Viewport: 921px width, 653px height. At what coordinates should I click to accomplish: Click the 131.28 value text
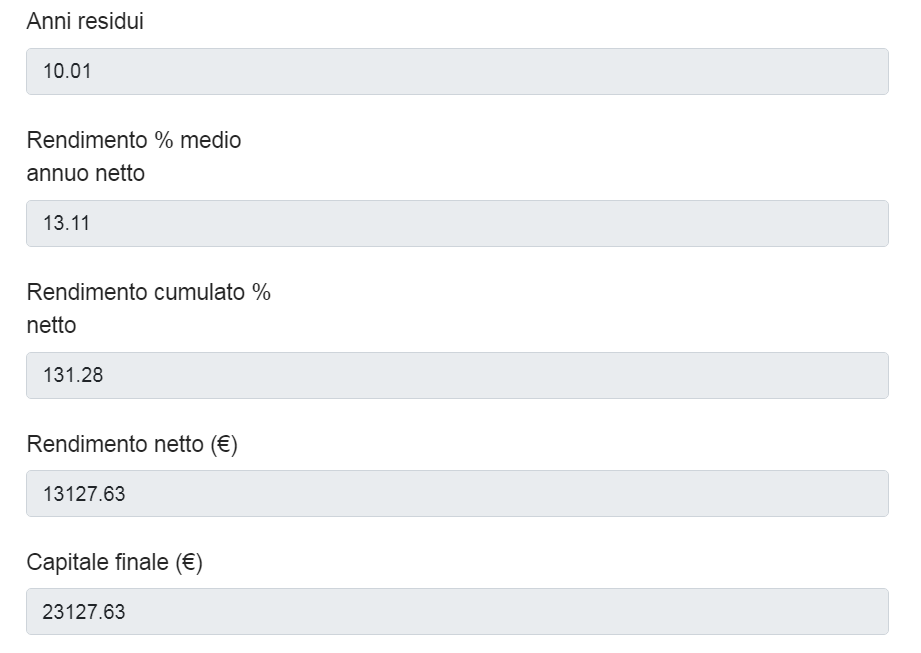point(73,375)
